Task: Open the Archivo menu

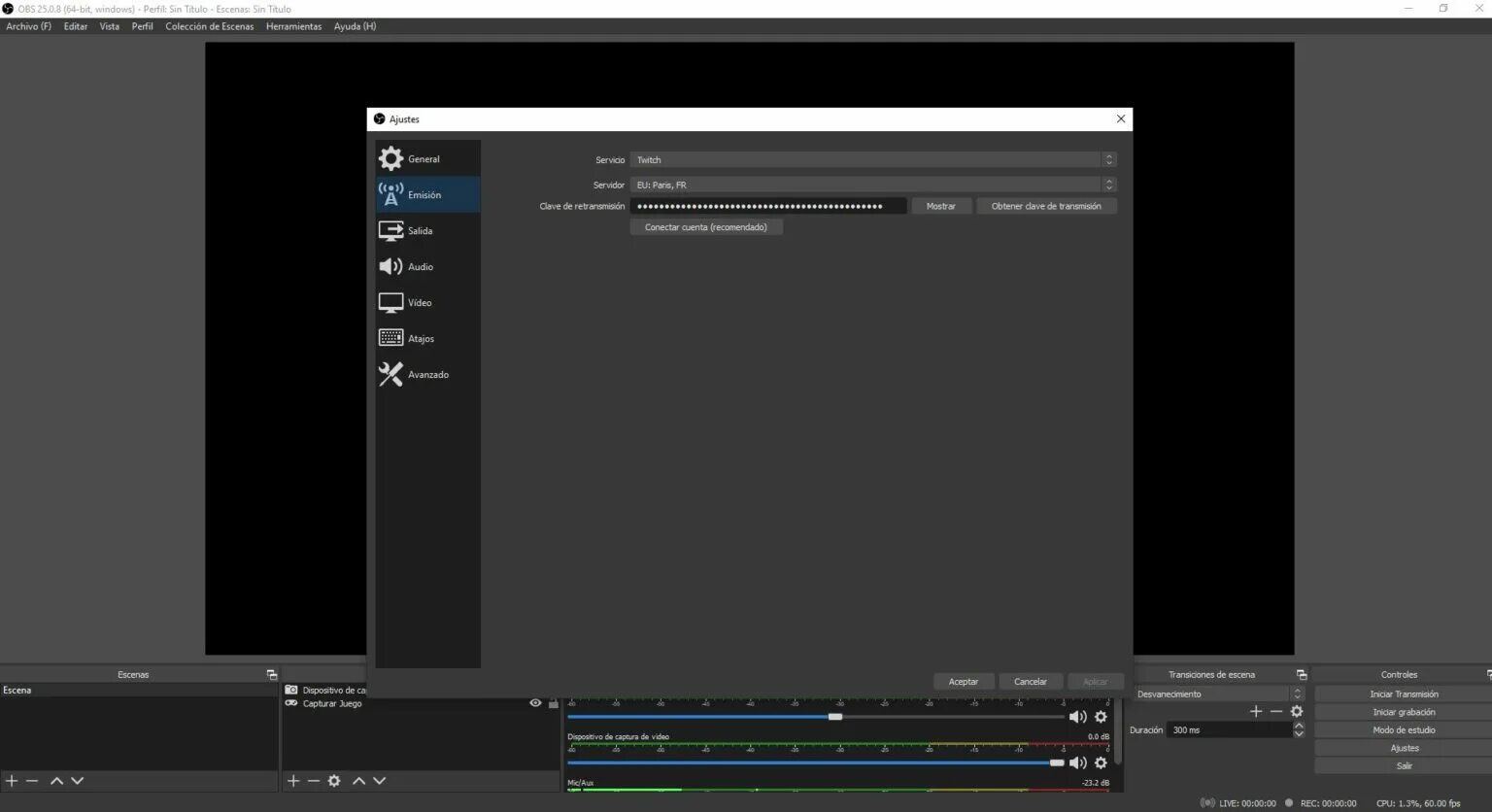Action: point(28,26)
